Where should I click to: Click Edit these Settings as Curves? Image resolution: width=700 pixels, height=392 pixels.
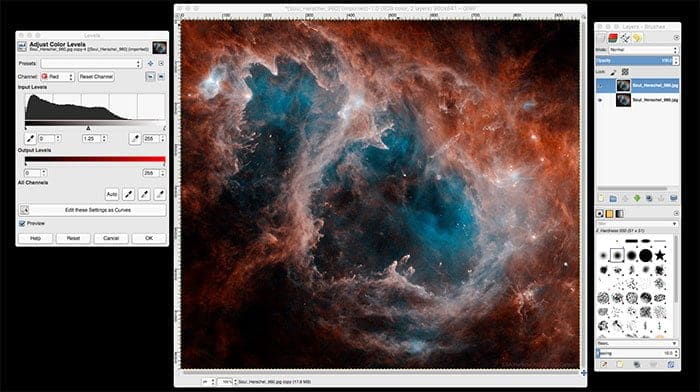click(92, 209)
